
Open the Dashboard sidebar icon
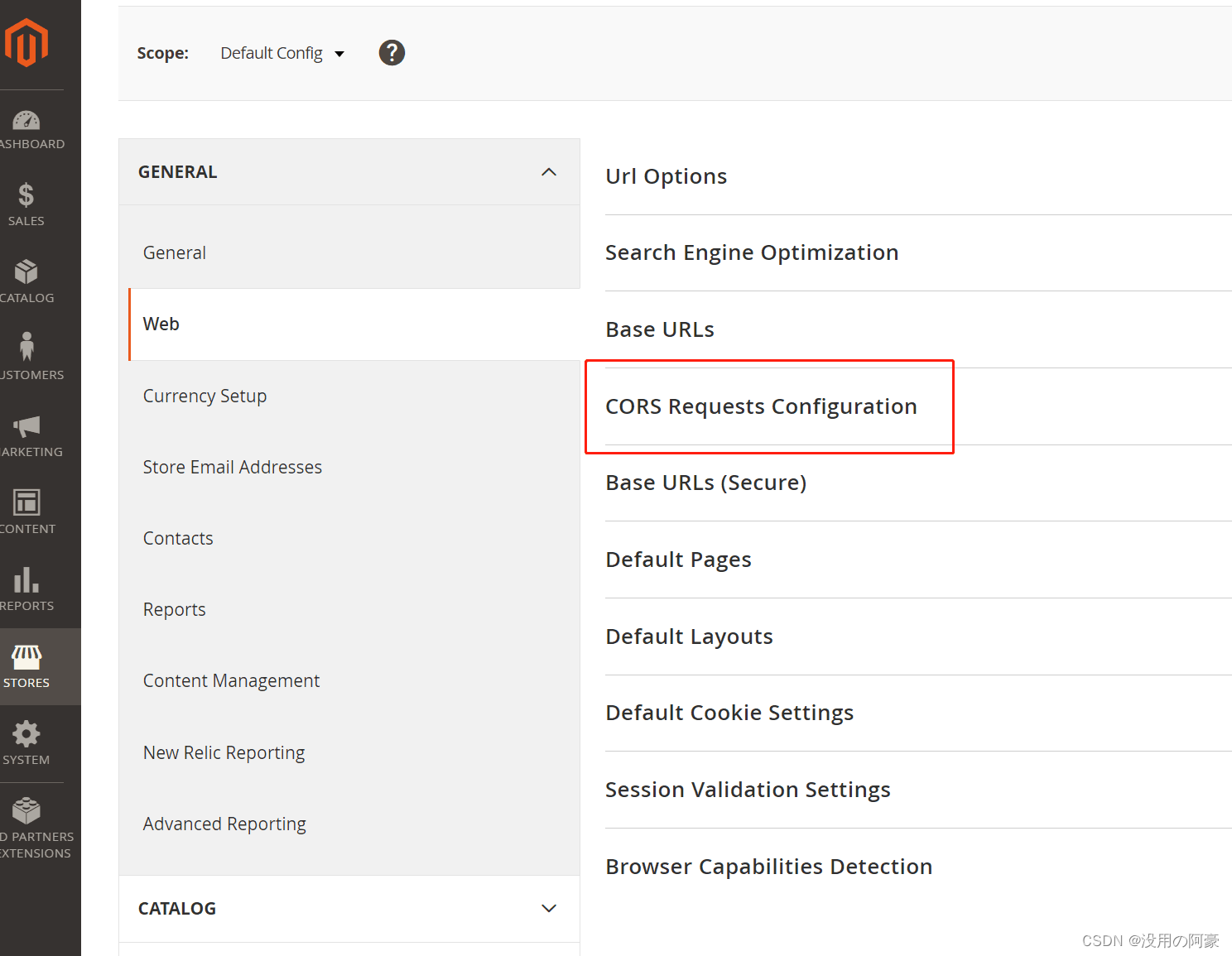pos(26,121)
